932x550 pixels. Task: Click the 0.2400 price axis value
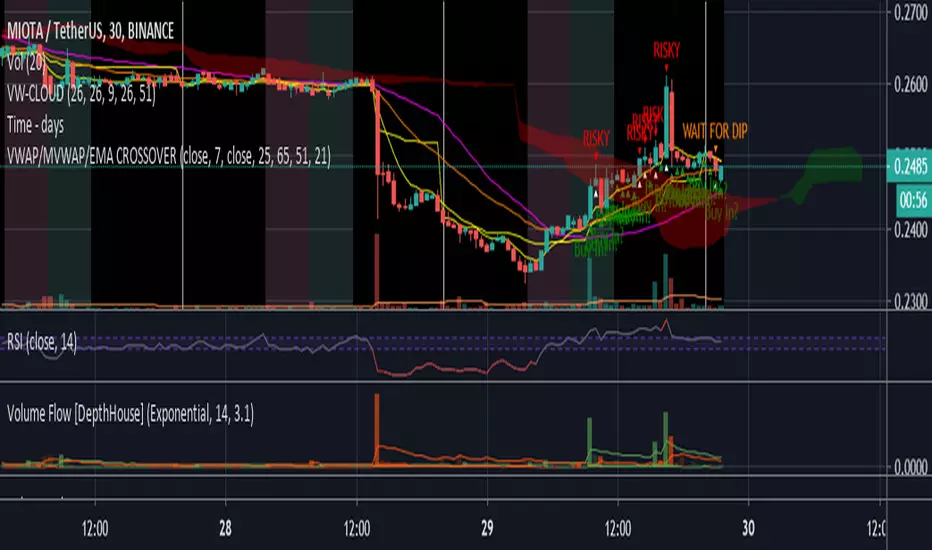911,230
